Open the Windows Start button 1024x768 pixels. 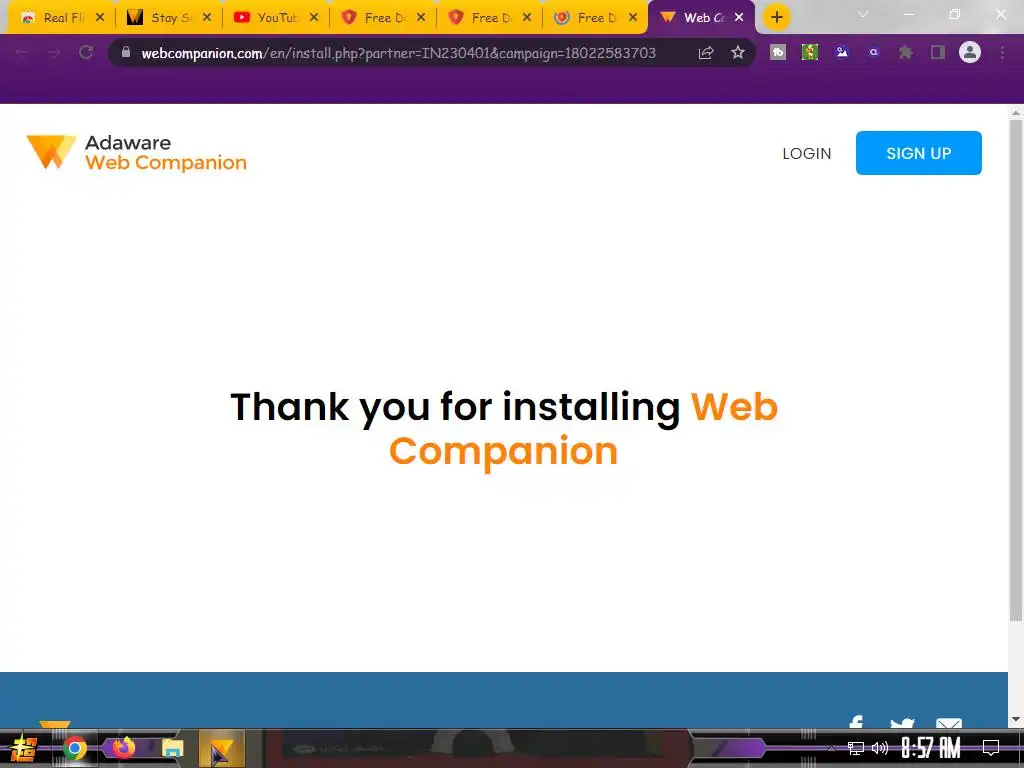(x=24, y=748)
